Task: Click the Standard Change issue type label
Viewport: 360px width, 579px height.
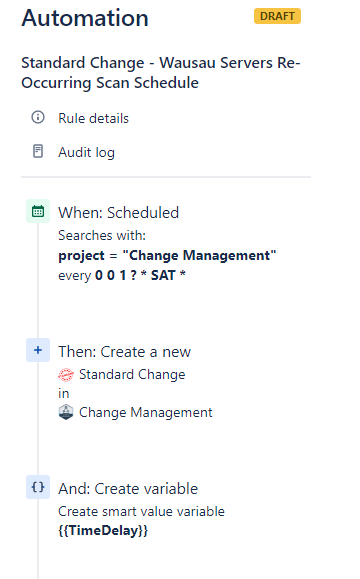Action: coord(132,374)
